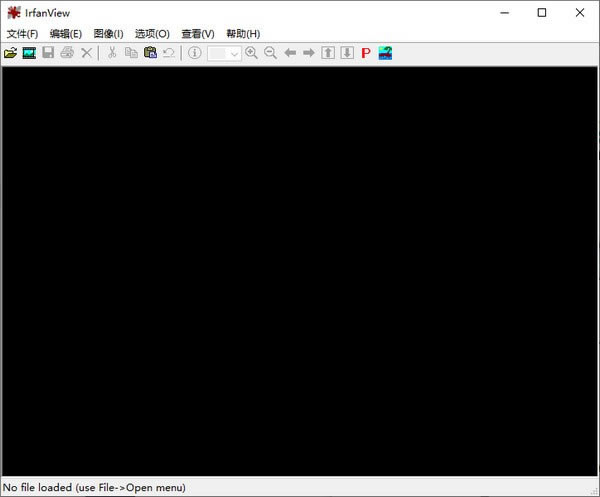Go to previous image with left arrow
This screenshot has height=497, width=600.
[x=290, y=53]
